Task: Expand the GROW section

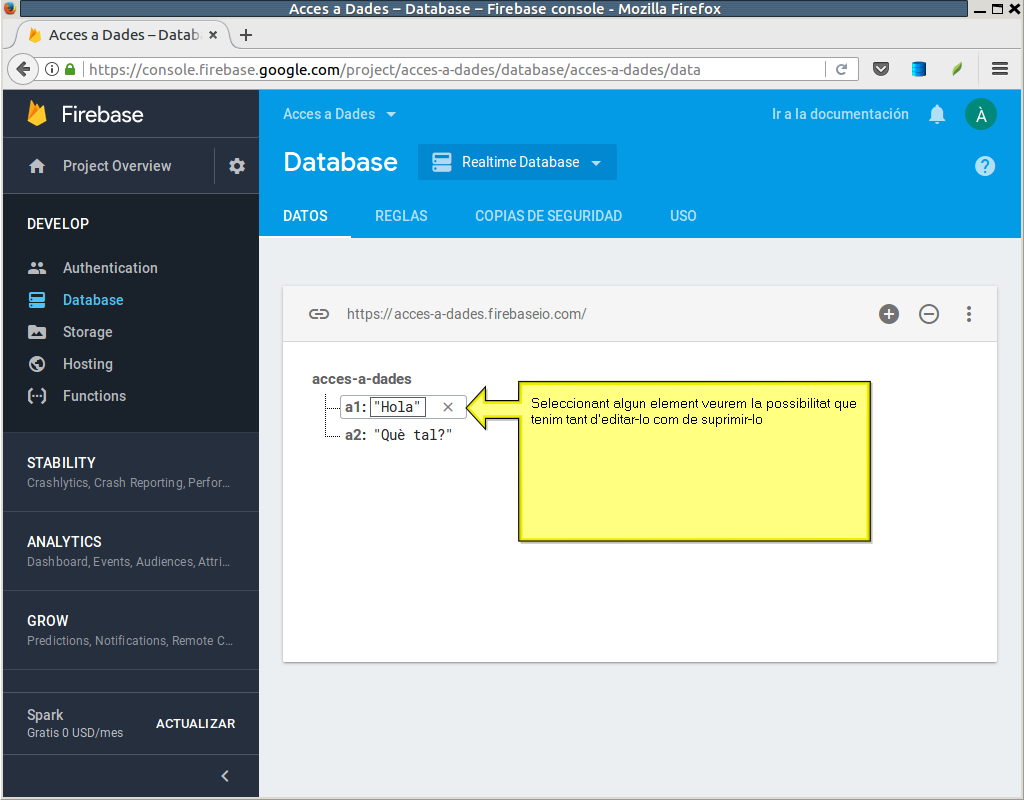Action: pos(131,630)
